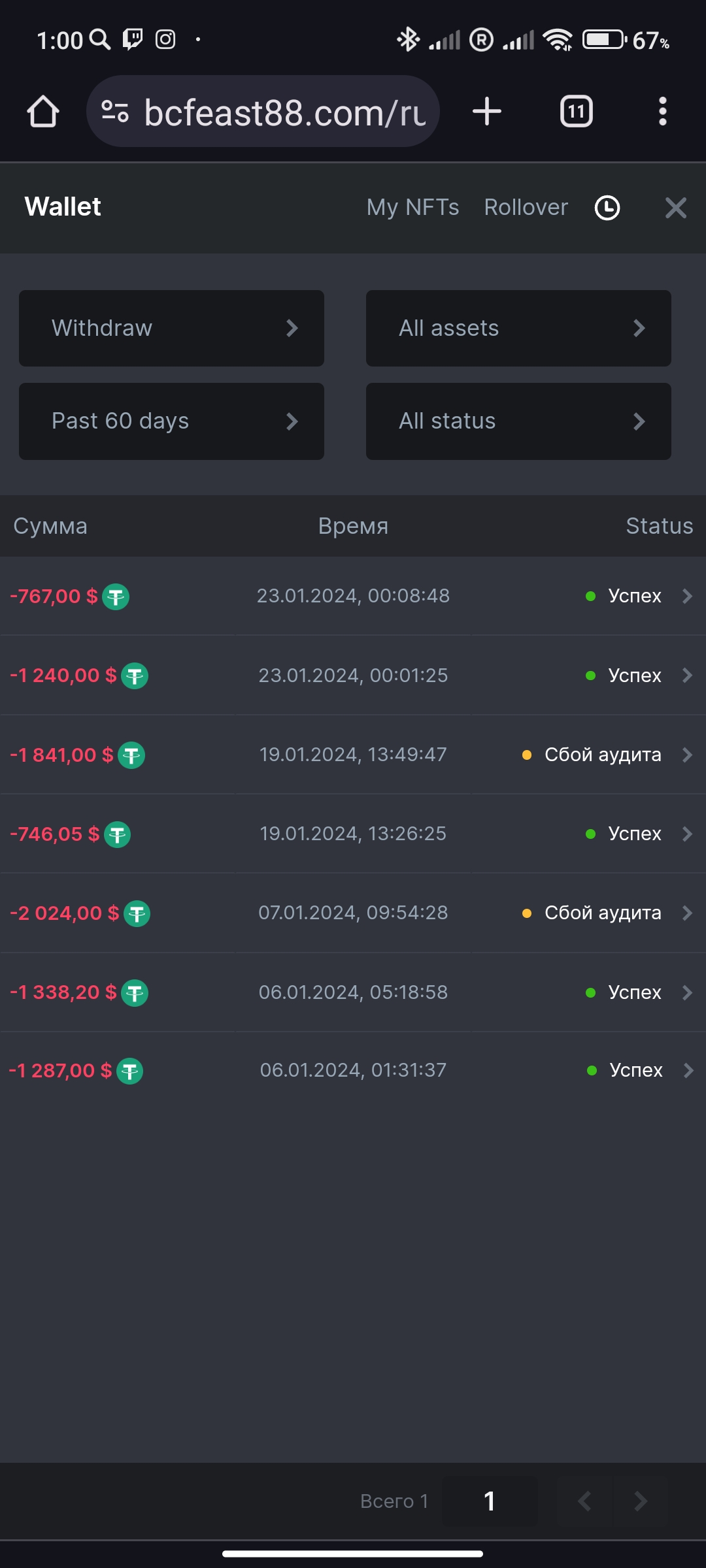This screenshot has height=1568, width=706.
Task: Expand the Withdraw type dropdown
Action: click(x=171, y=328)
